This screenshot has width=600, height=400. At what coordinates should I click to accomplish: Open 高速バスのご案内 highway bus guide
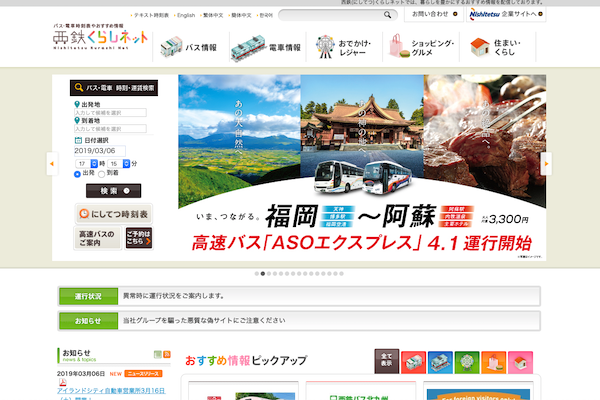(x=97, y=238)
